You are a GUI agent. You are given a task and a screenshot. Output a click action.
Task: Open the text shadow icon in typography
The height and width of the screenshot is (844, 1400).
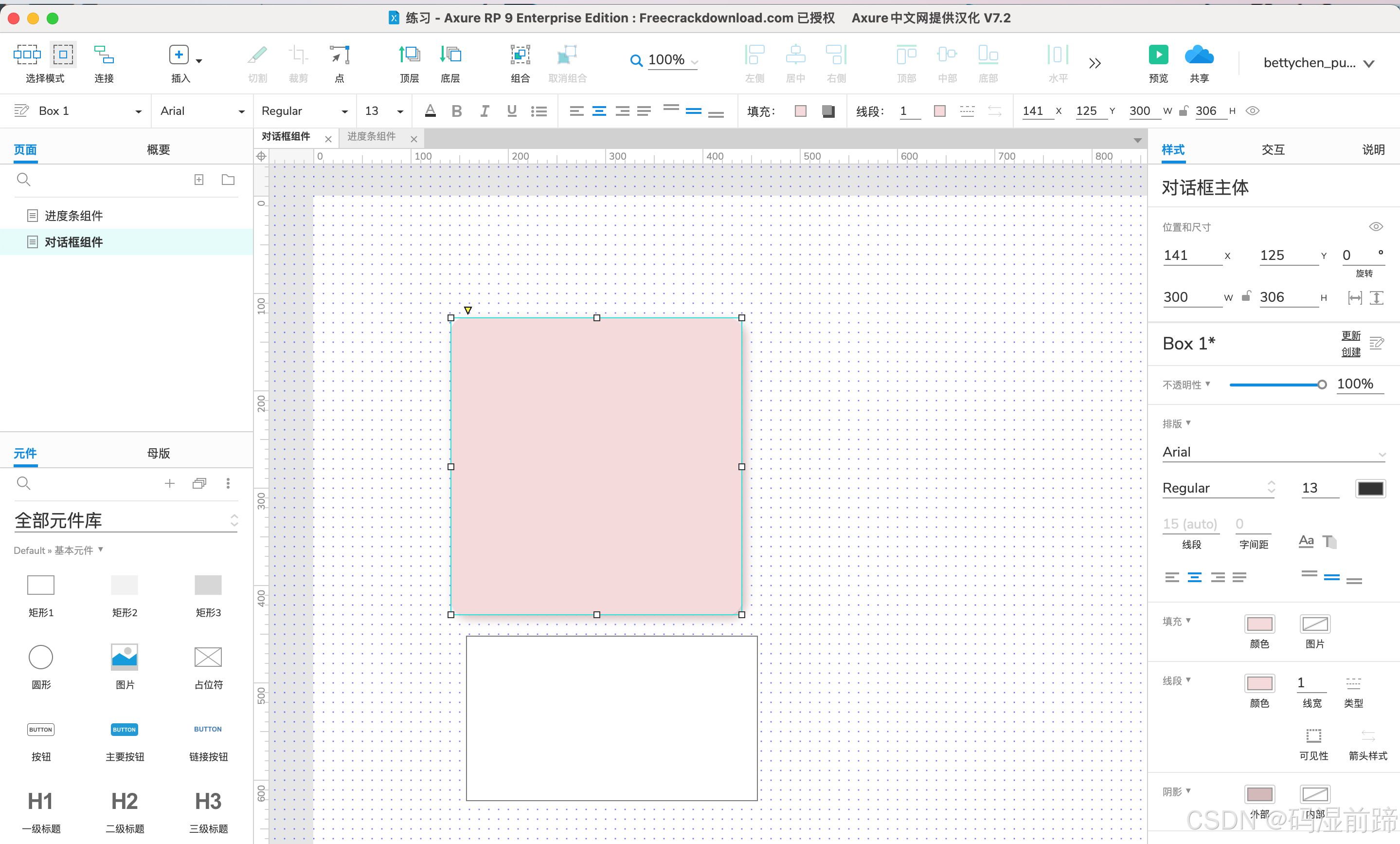1329,541
